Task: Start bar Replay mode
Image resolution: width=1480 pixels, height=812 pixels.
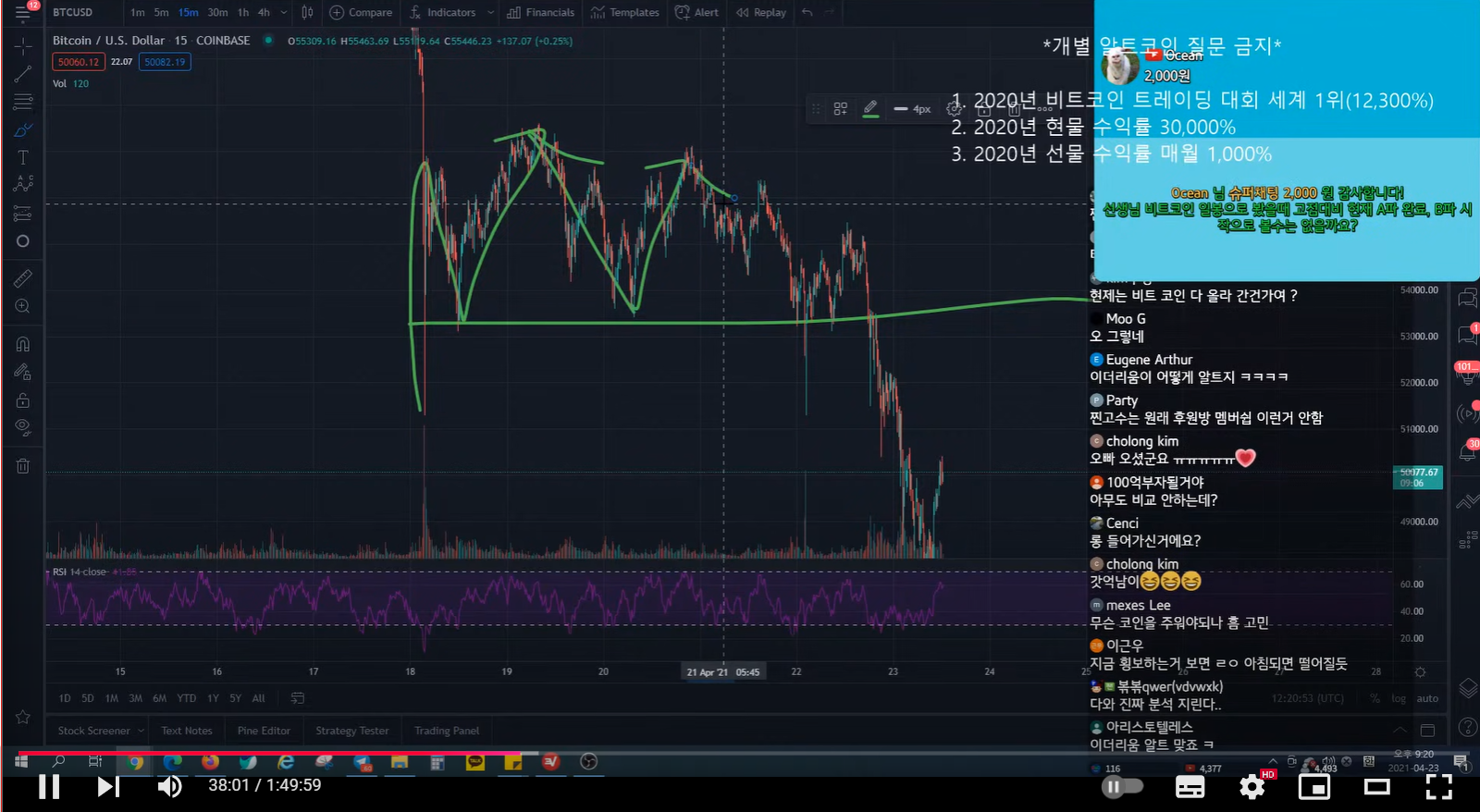Action: tap(760, 12)
